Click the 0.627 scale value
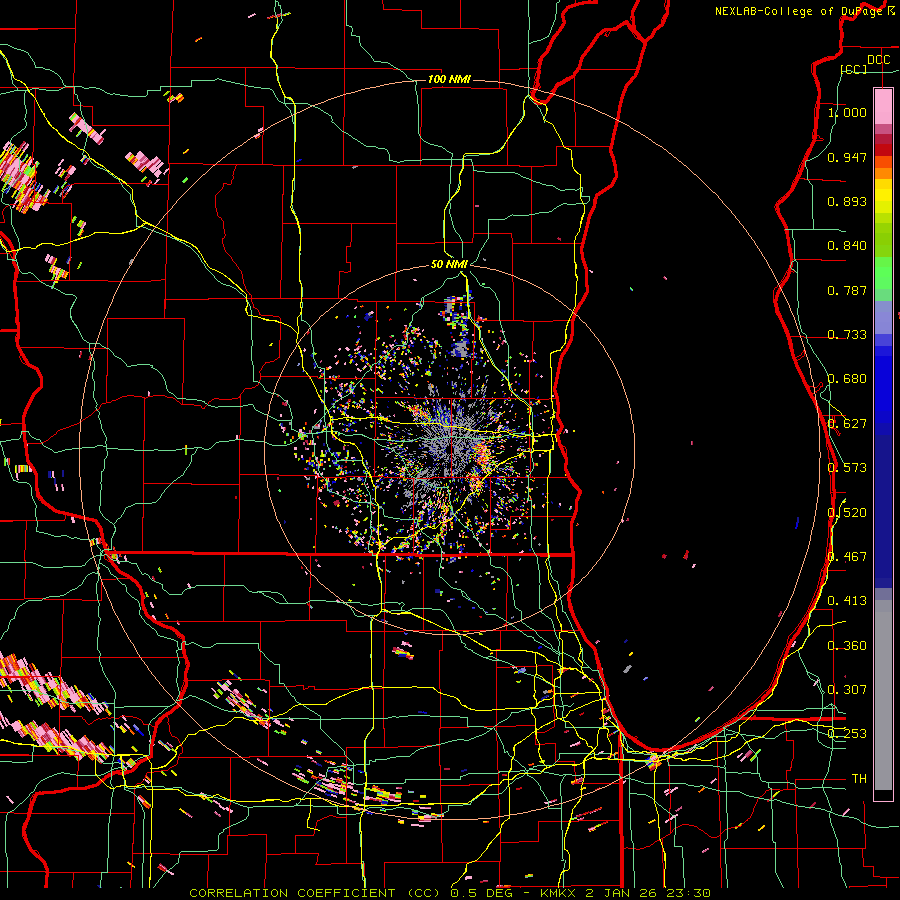 (847, 424)
